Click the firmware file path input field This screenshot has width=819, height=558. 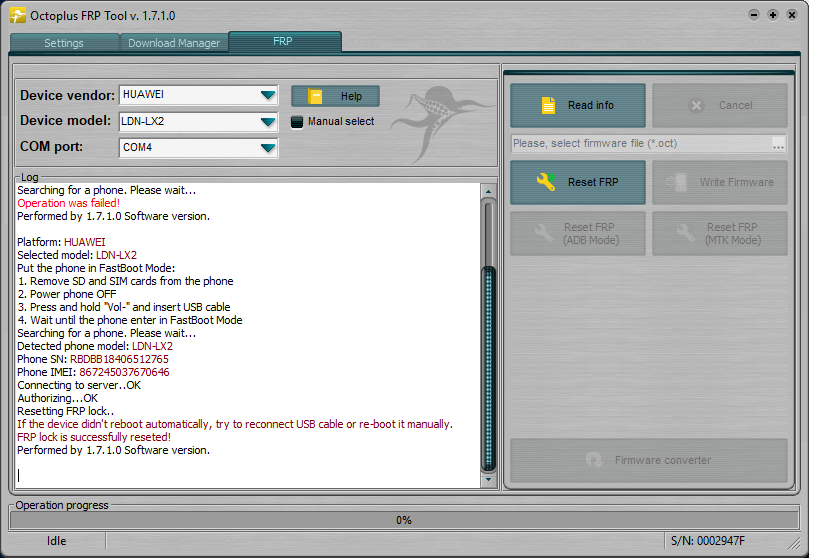click(641, 144)
